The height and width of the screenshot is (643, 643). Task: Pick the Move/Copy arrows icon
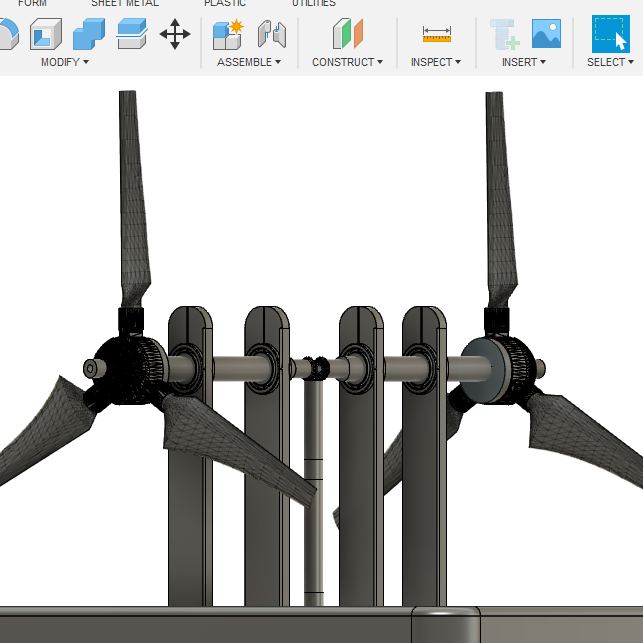pyautogui.click(x=175, y=34)
